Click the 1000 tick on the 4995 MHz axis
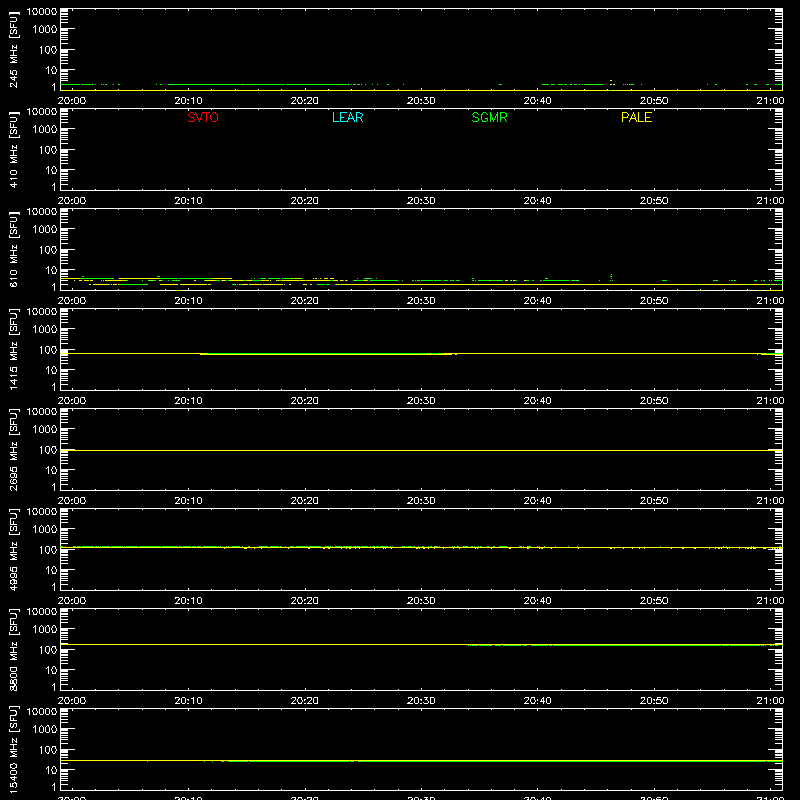The image size is (800, 800). (45, 529)
